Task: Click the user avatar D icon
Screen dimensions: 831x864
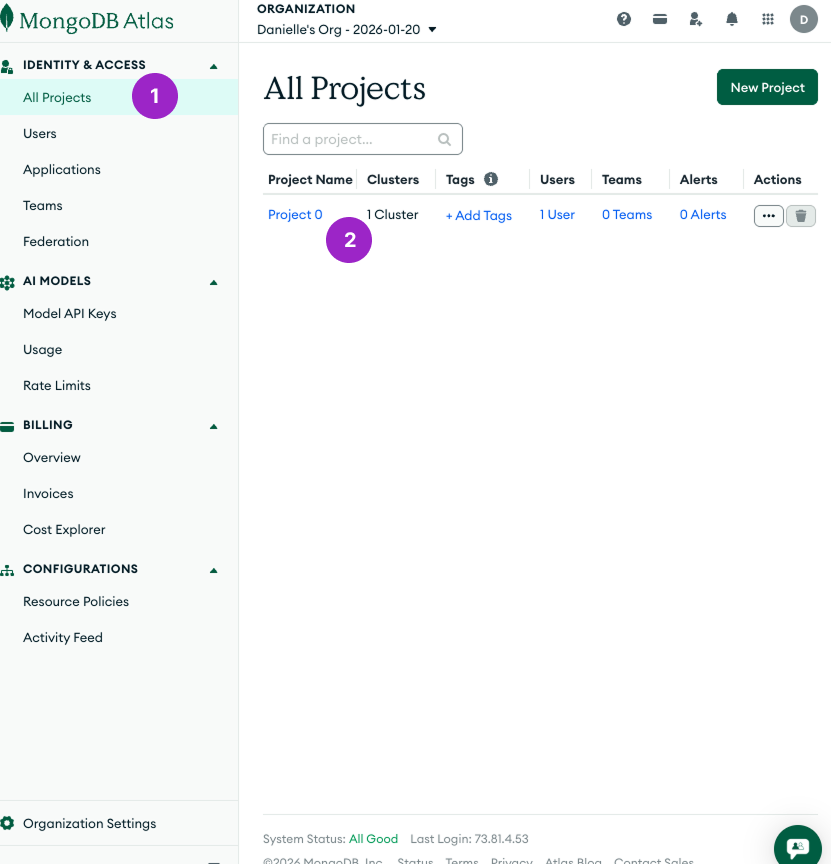Action: point(804,19)
